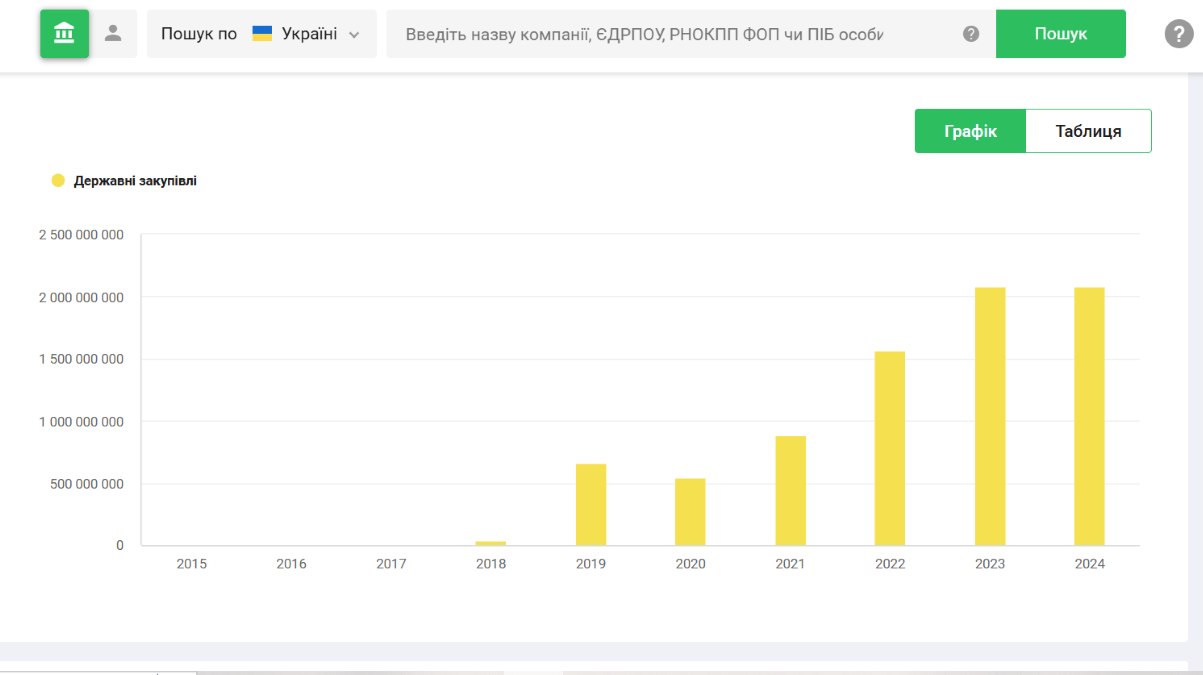Open the Пошук по Україні dropdown
This screenshot has height=675, width=1203.
[261, 34]
